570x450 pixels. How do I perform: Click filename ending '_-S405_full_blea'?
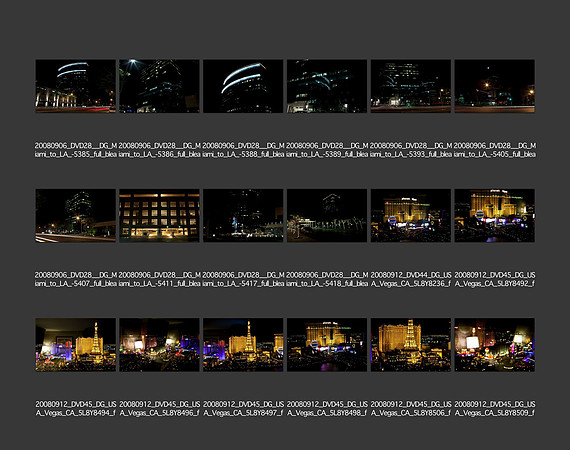[x=494, y=150]
